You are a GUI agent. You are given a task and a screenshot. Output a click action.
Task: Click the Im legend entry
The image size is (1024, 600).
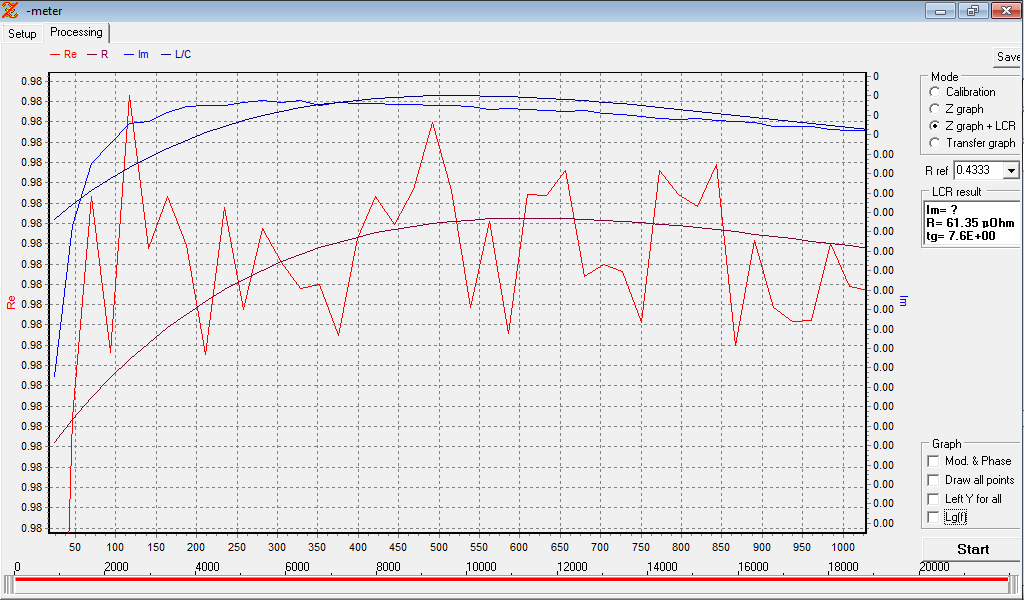point(136,54)
